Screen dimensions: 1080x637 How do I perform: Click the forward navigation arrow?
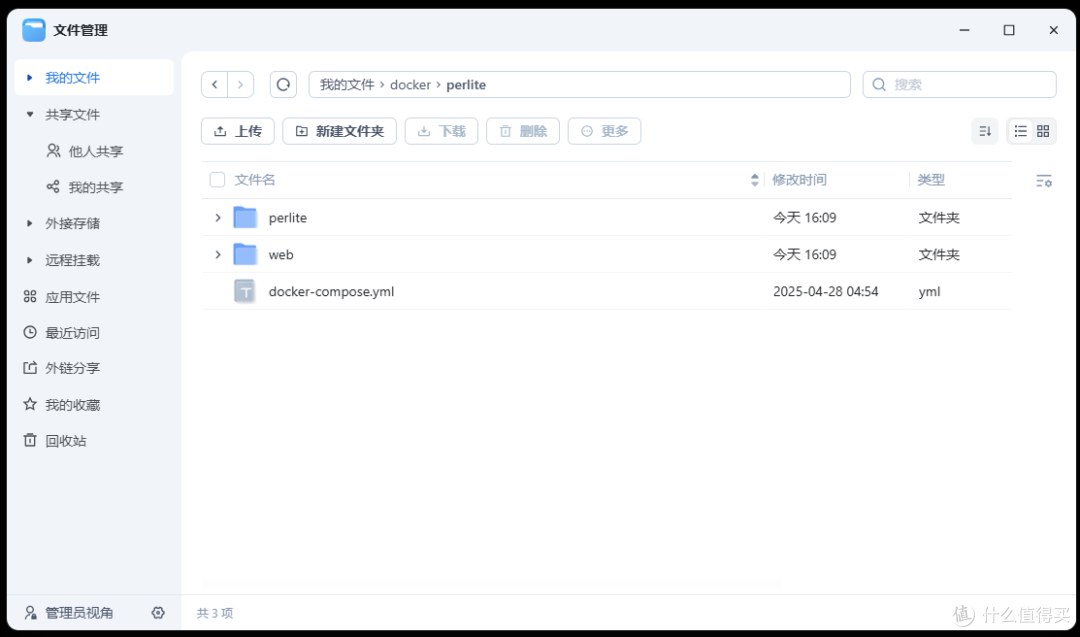click(x=240, y=84)
